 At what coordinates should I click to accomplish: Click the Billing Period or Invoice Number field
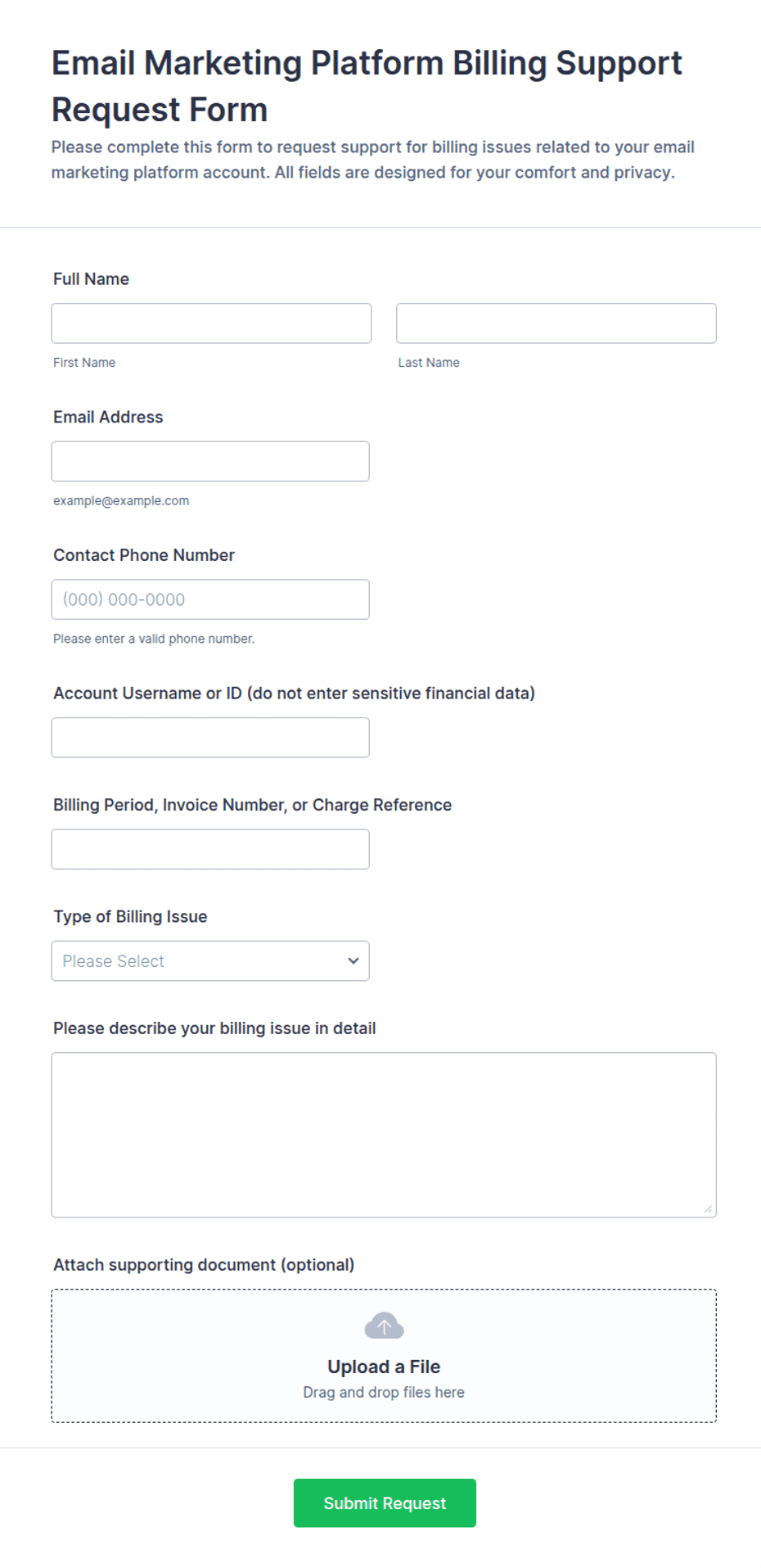[210, 849]
